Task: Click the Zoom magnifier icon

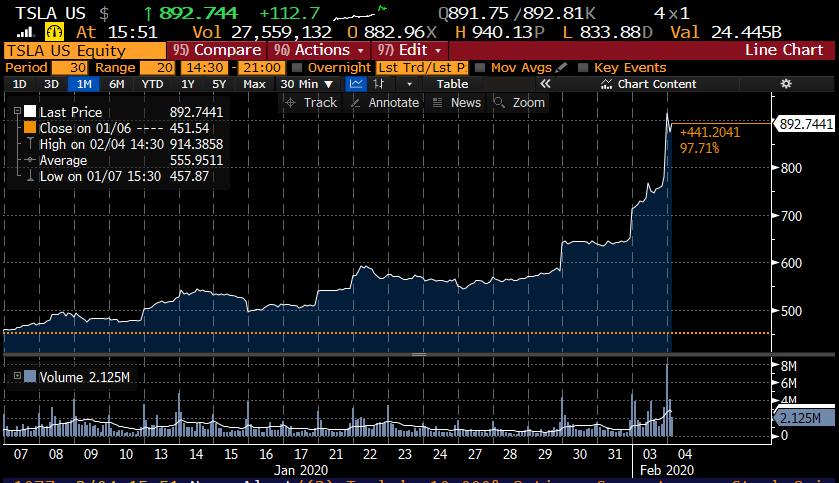Action: click(499, 102)
